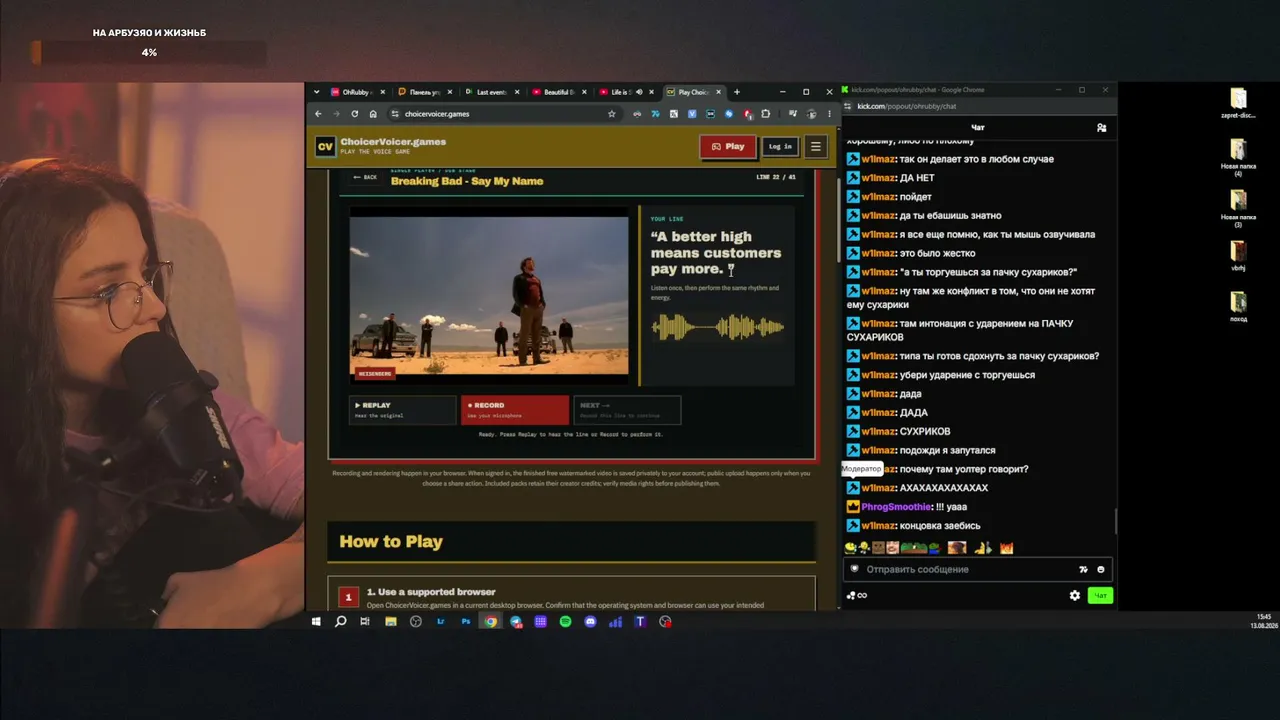This screenshot has width=1280, height=720.
Task: Start recording with the Record button
Action: 514,410
